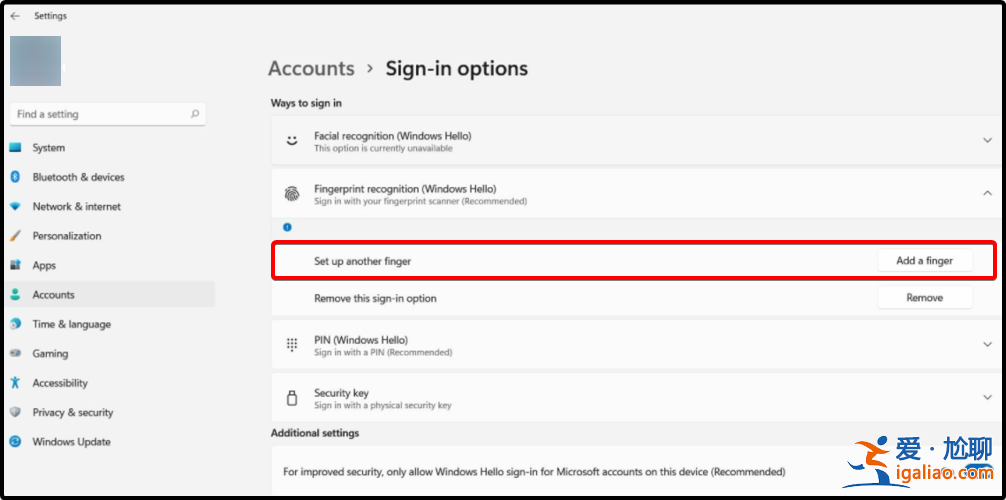Click the Security key USB icon
The image size is (1006, 500).
[x=292, y=398]
